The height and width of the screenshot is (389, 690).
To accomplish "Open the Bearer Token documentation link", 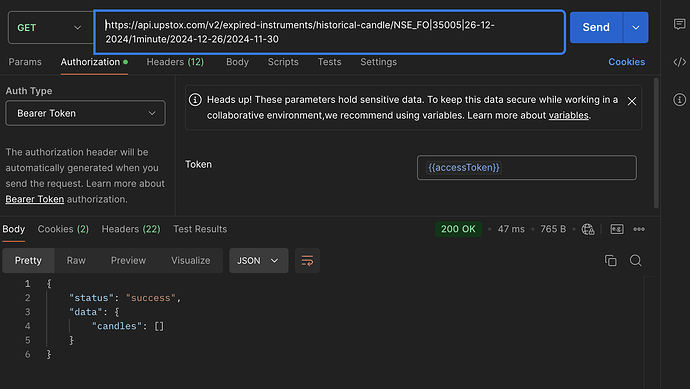I will pyautogui.click(x=35, y=199).
